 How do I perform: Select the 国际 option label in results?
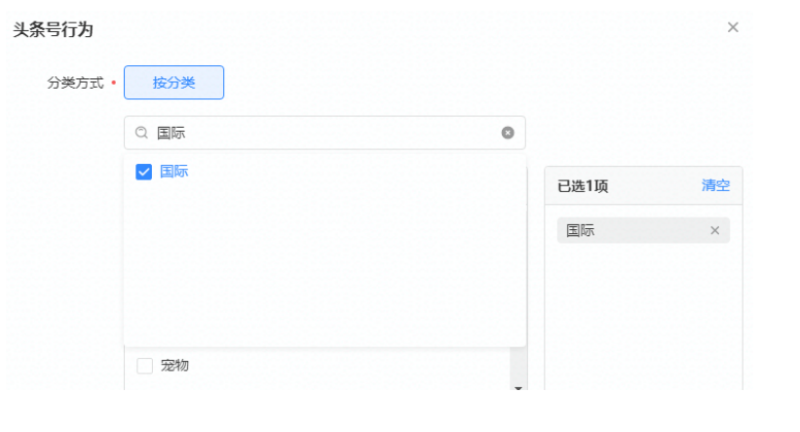174,172
